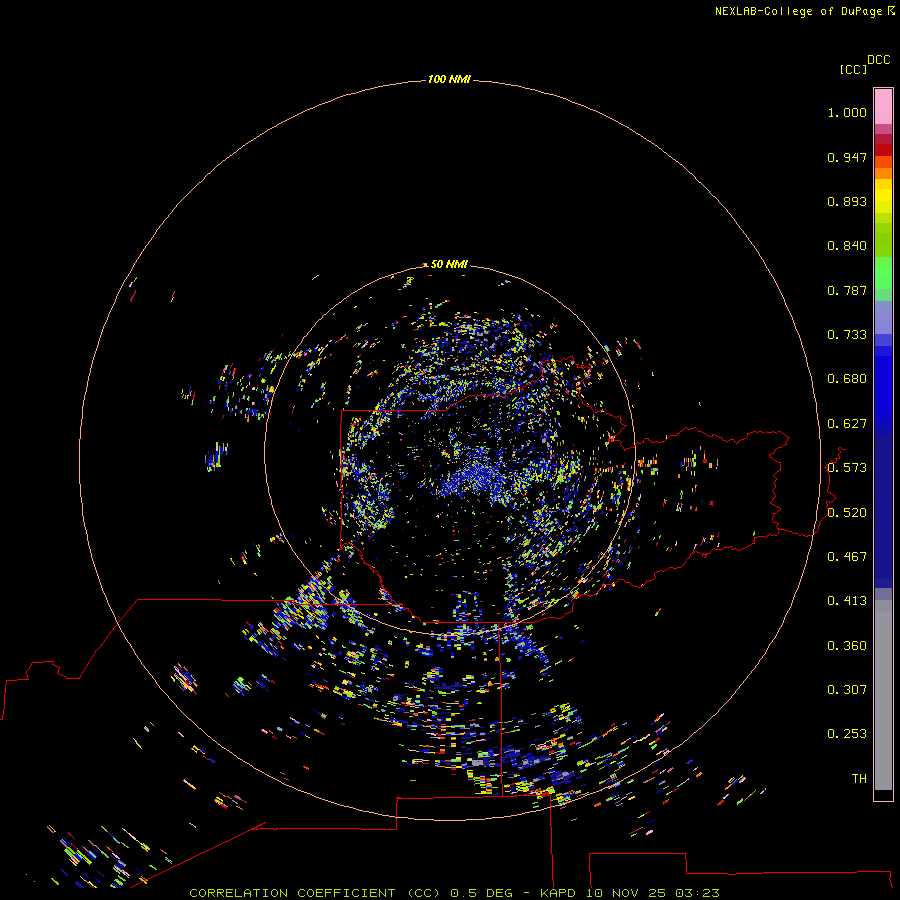This screenshot has height=900, width=900.
Task: Click the 100 NMI range ring label
Action: click(449, 79)
